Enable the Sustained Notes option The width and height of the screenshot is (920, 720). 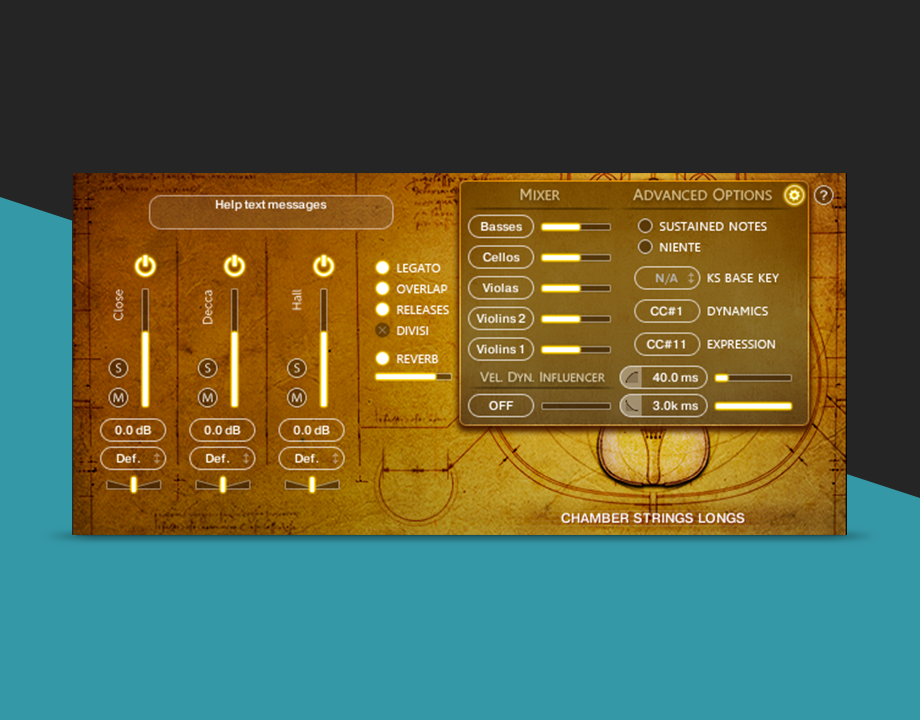(x=645, y=226)
